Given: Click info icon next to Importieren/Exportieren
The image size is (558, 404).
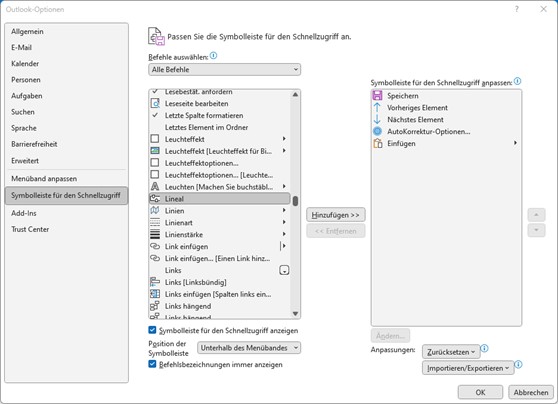Looking at the screenshot, I should tap(518, 364).
